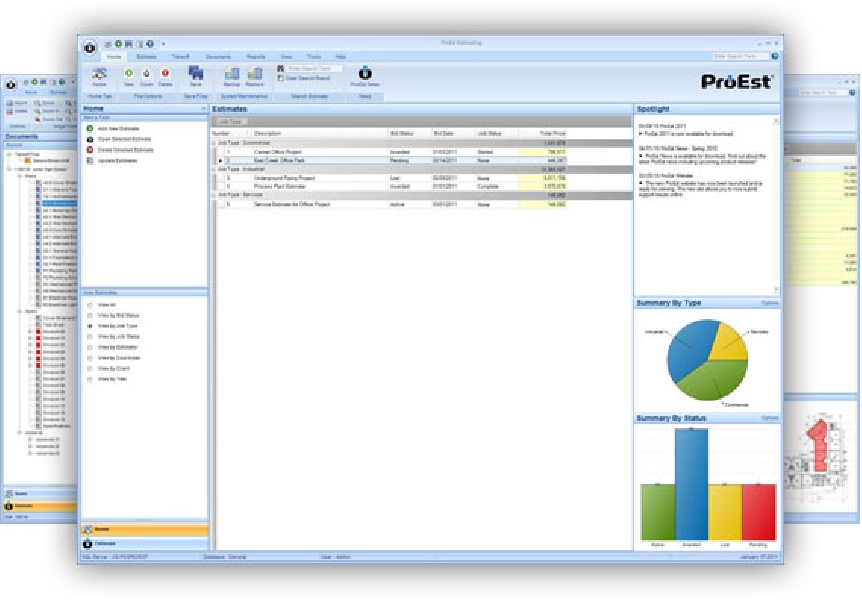The image size is (862, 600).
Task: Click the red Delete icon in the ribbon
Action: point(165,76)
